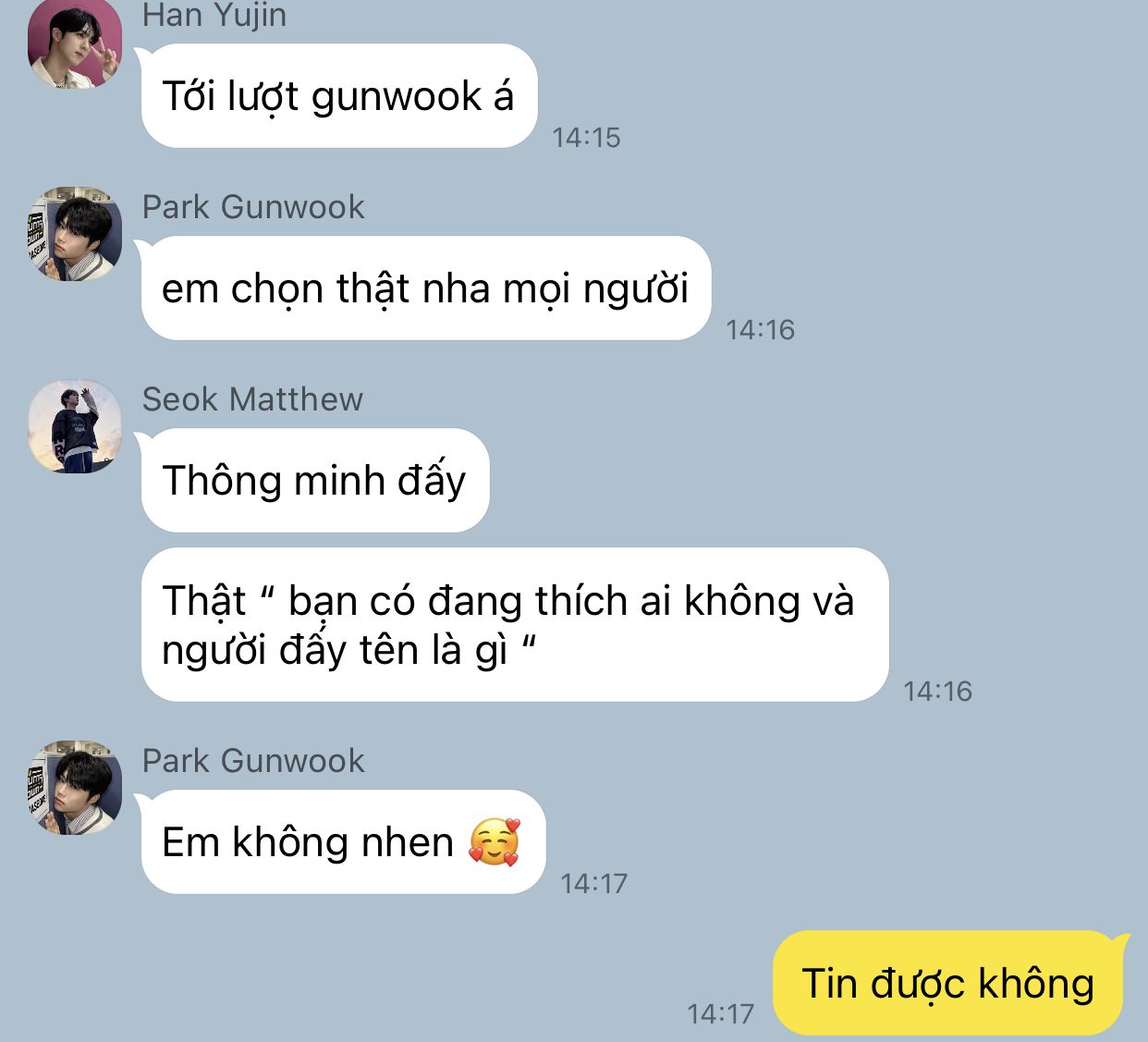Open Seok Matthew's profile avatar
1148x1042 pixels.
(75, 426)
